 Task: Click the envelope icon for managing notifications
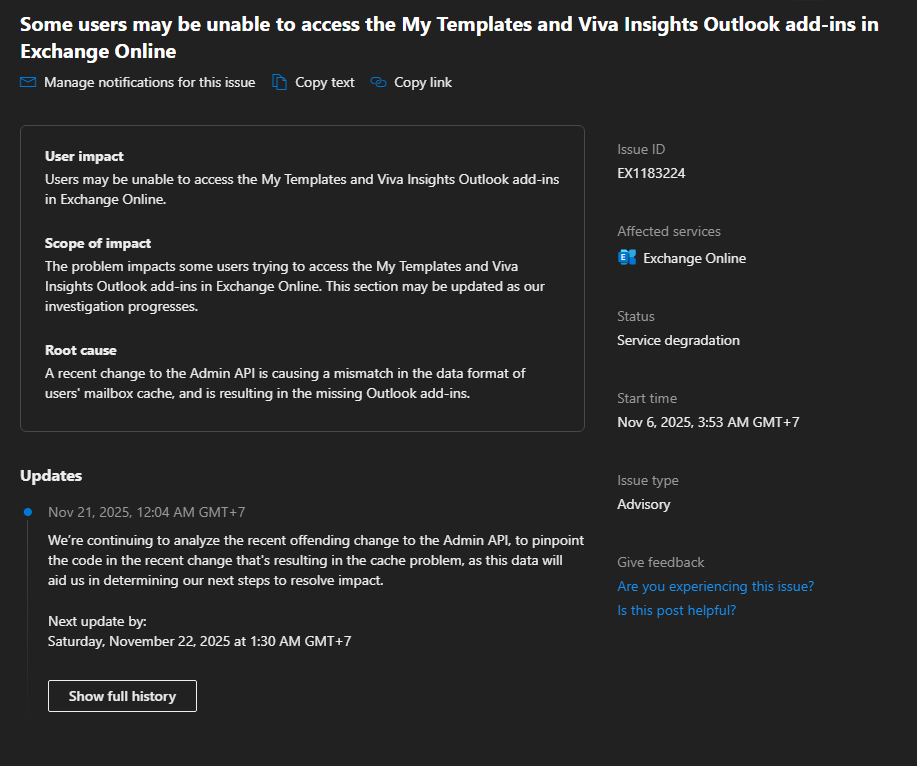click(x=28, y=83)
